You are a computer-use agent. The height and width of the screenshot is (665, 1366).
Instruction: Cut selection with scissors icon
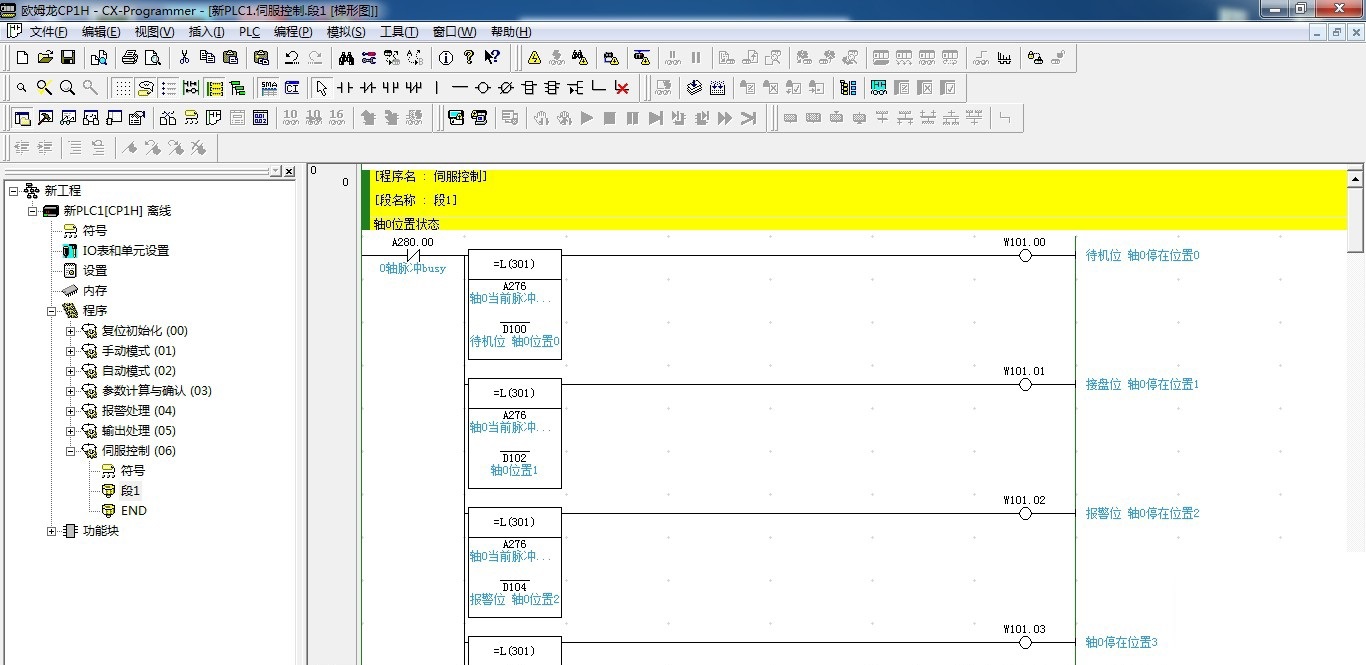coord(183,57)
